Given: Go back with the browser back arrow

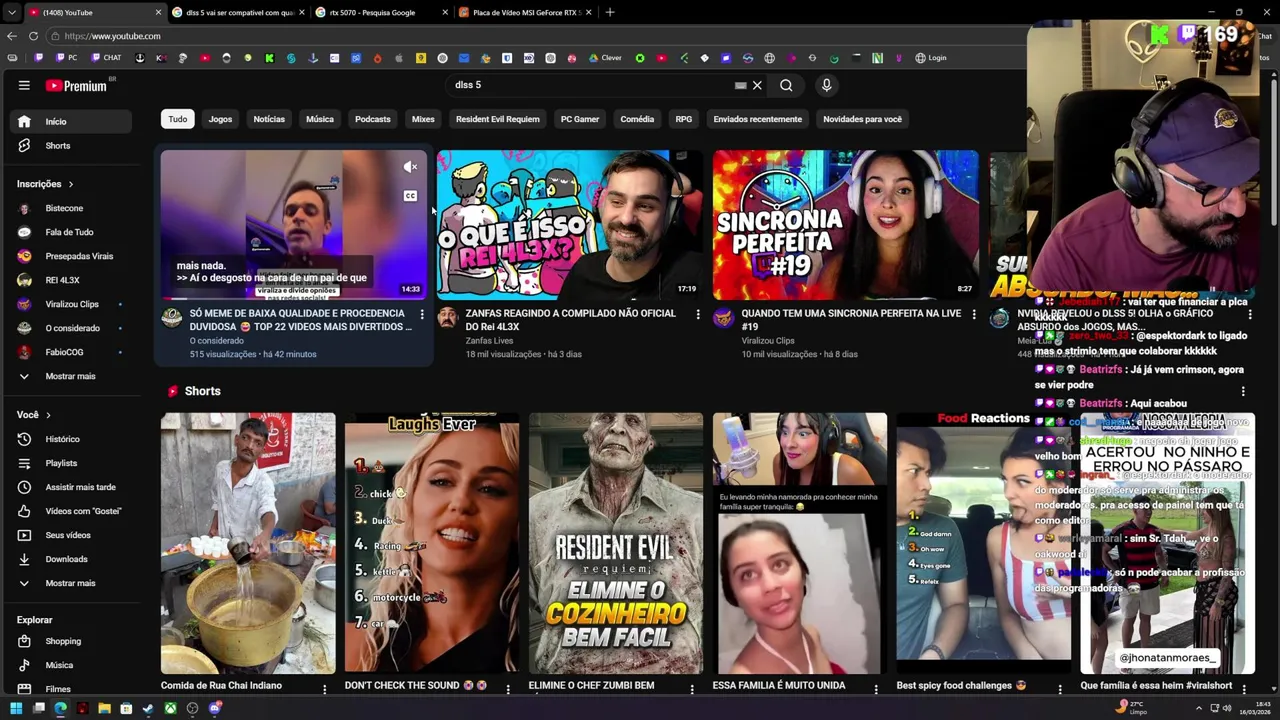Looking at the screenshot, I should (x=12, y=36).
